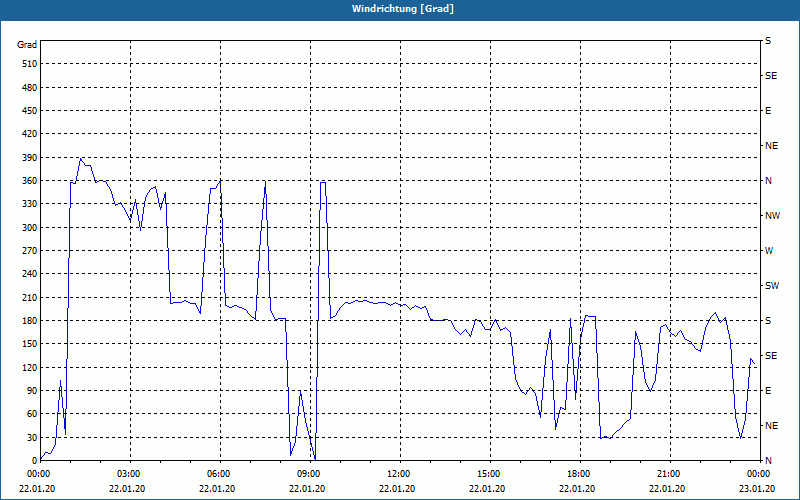Select the single 0 on the degree axis
The height and width of the screenshot is (500, 800).
[x=34, y=461]
